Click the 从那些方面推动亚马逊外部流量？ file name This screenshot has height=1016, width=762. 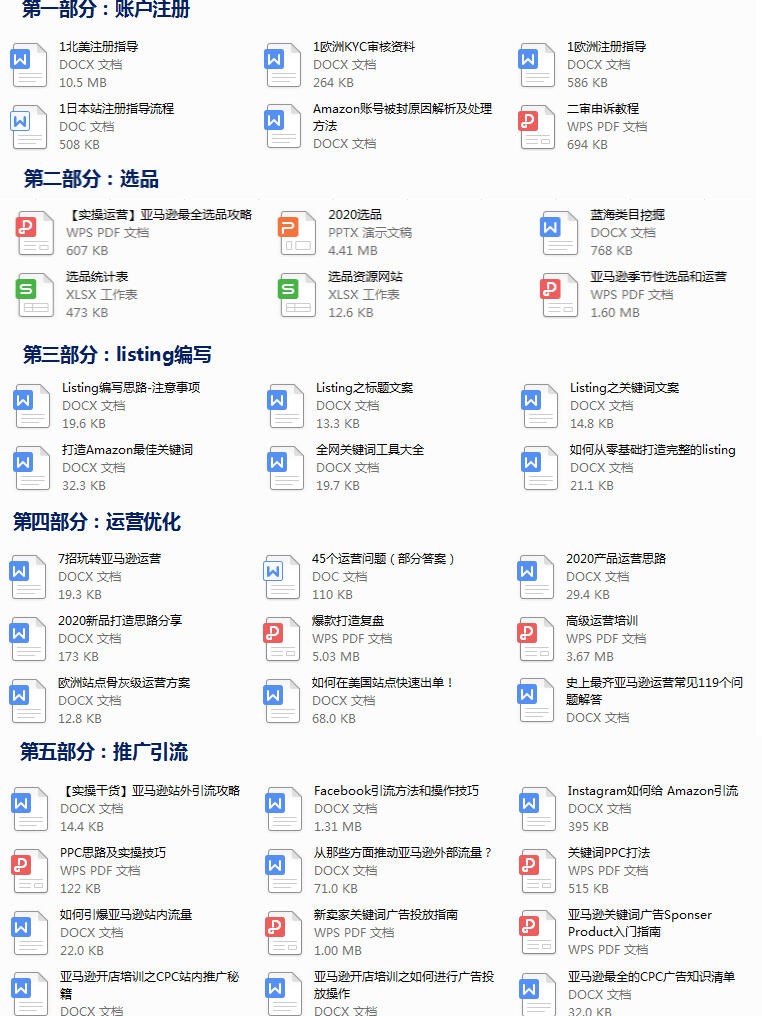[403, 853]
